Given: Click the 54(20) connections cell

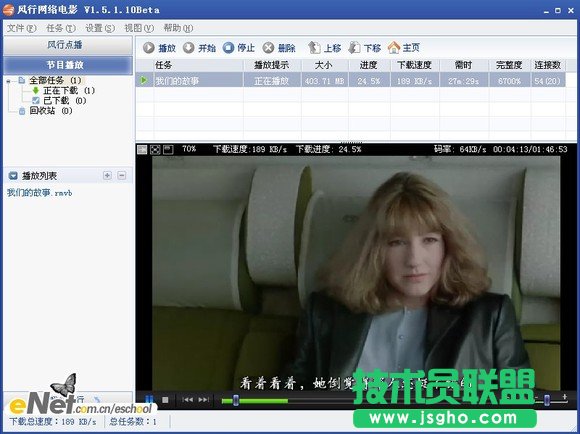Looking at the screenshot, I should [547, 80].
